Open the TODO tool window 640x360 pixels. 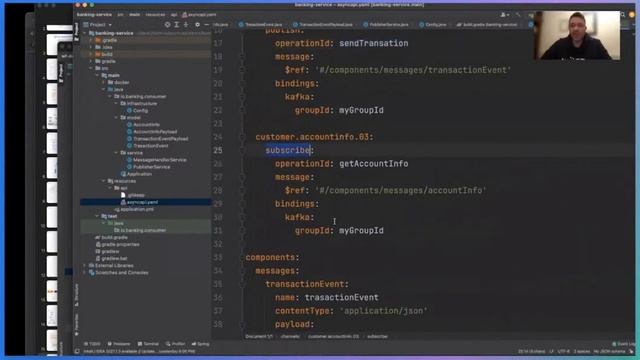92,344
